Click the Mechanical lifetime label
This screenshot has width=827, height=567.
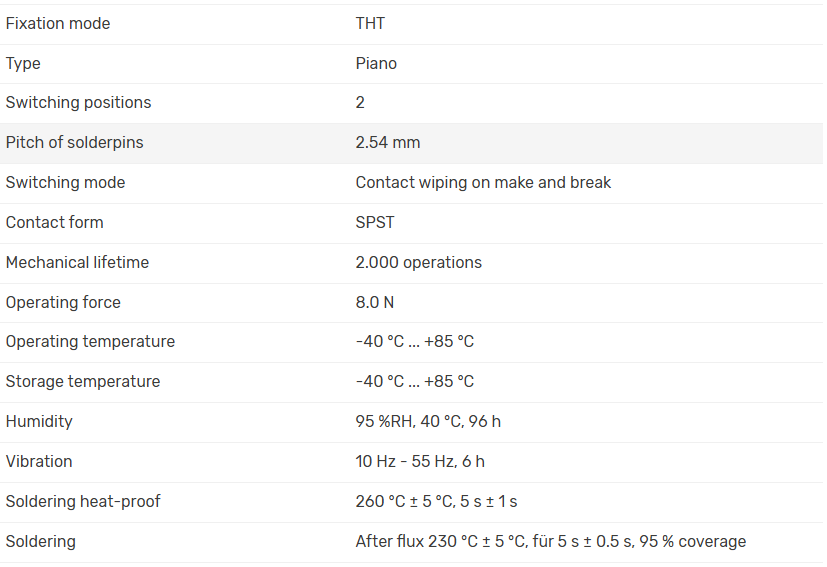77,262
